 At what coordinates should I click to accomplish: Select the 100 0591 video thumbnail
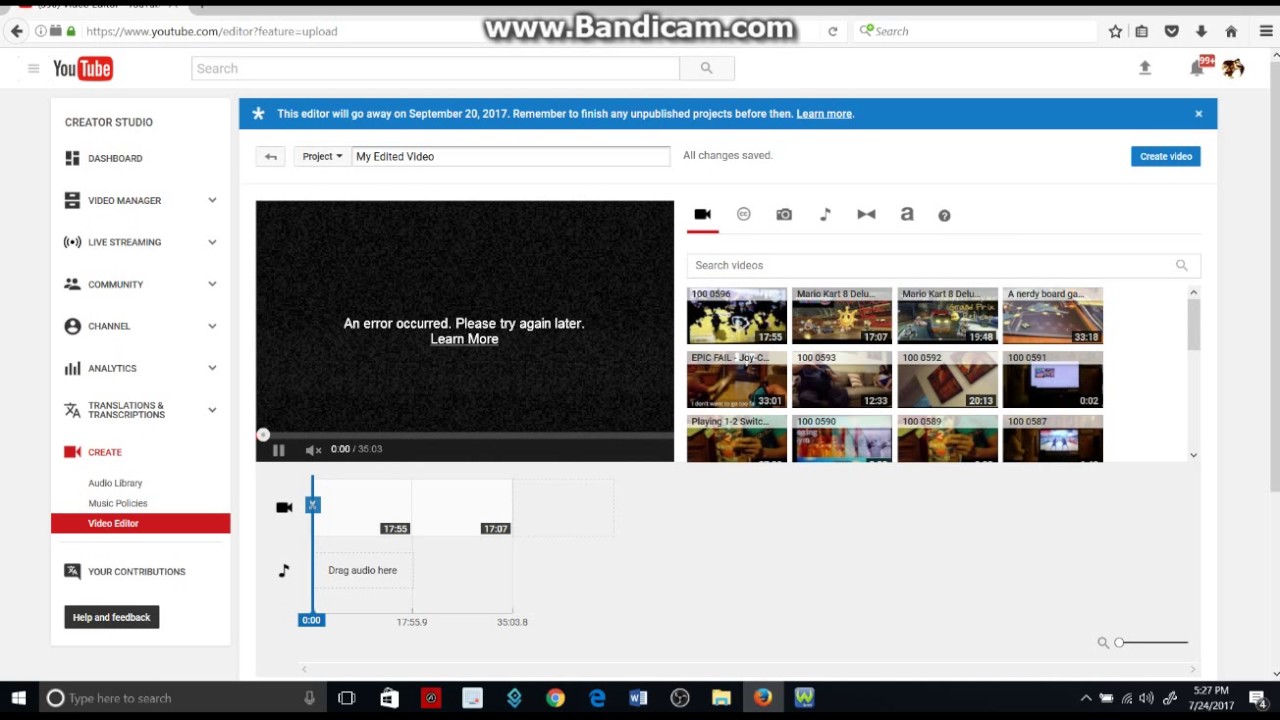(x=1053, y=379)
